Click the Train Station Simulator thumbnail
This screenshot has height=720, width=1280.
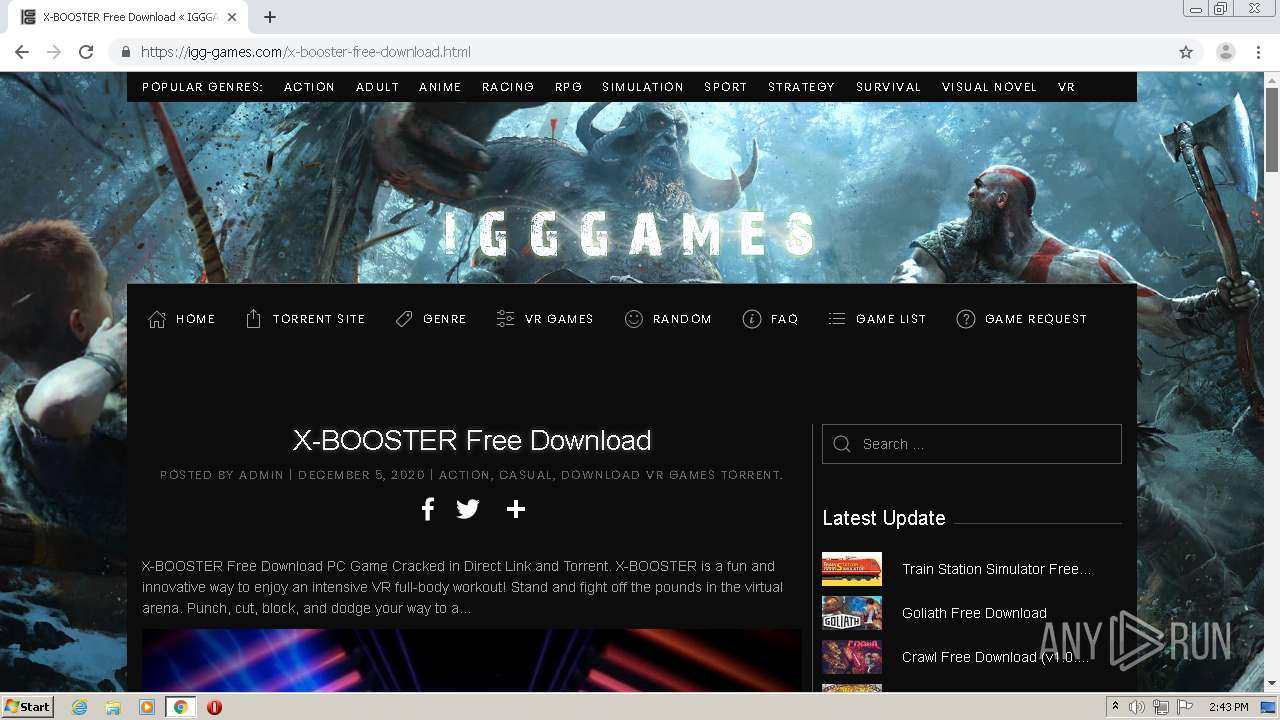point(852,569)
